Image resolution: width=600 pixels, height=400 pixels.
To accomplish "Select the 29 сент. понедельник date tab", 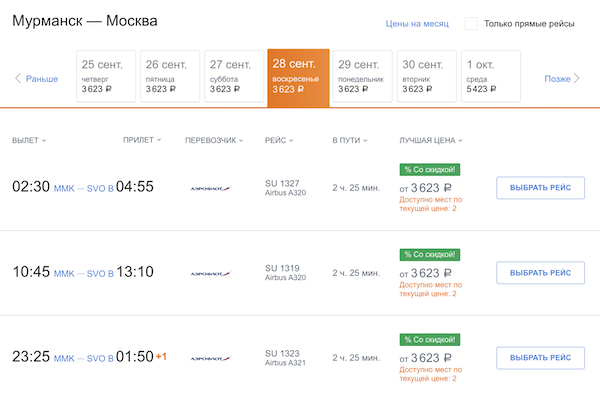I will (362, 76).
